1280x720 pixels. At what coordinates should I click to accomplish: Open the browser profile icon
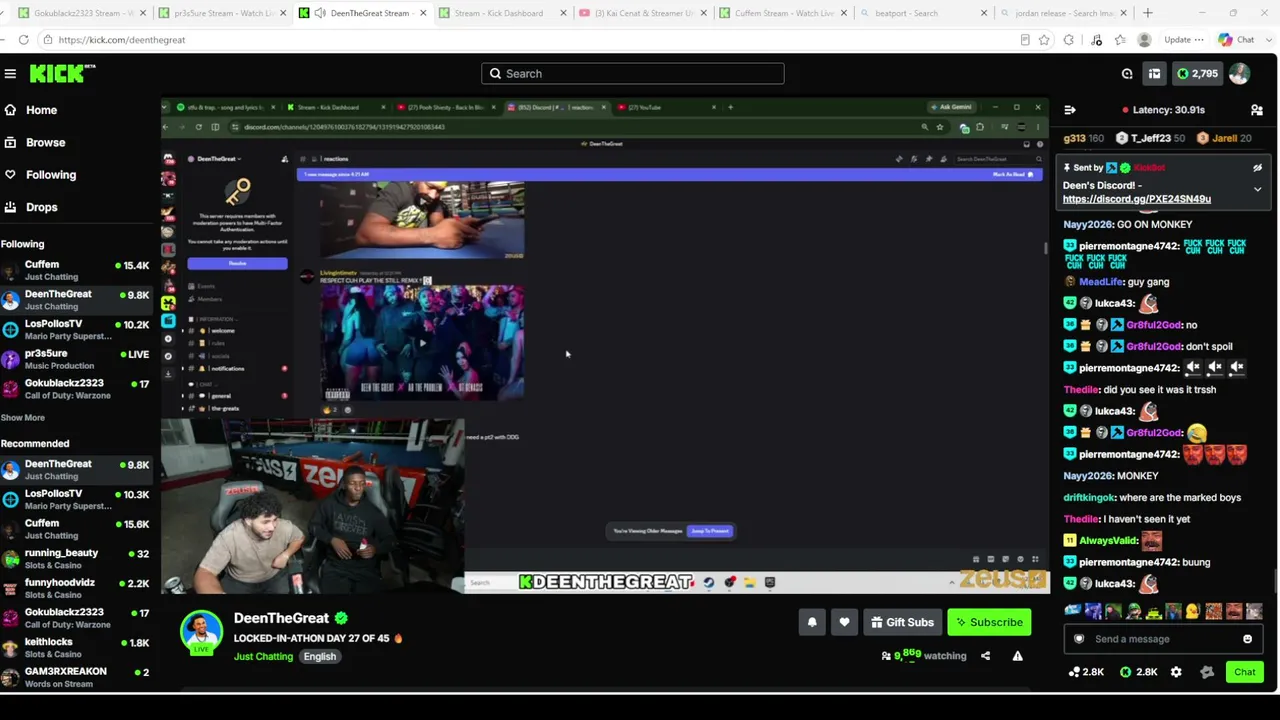point(1144,40)
